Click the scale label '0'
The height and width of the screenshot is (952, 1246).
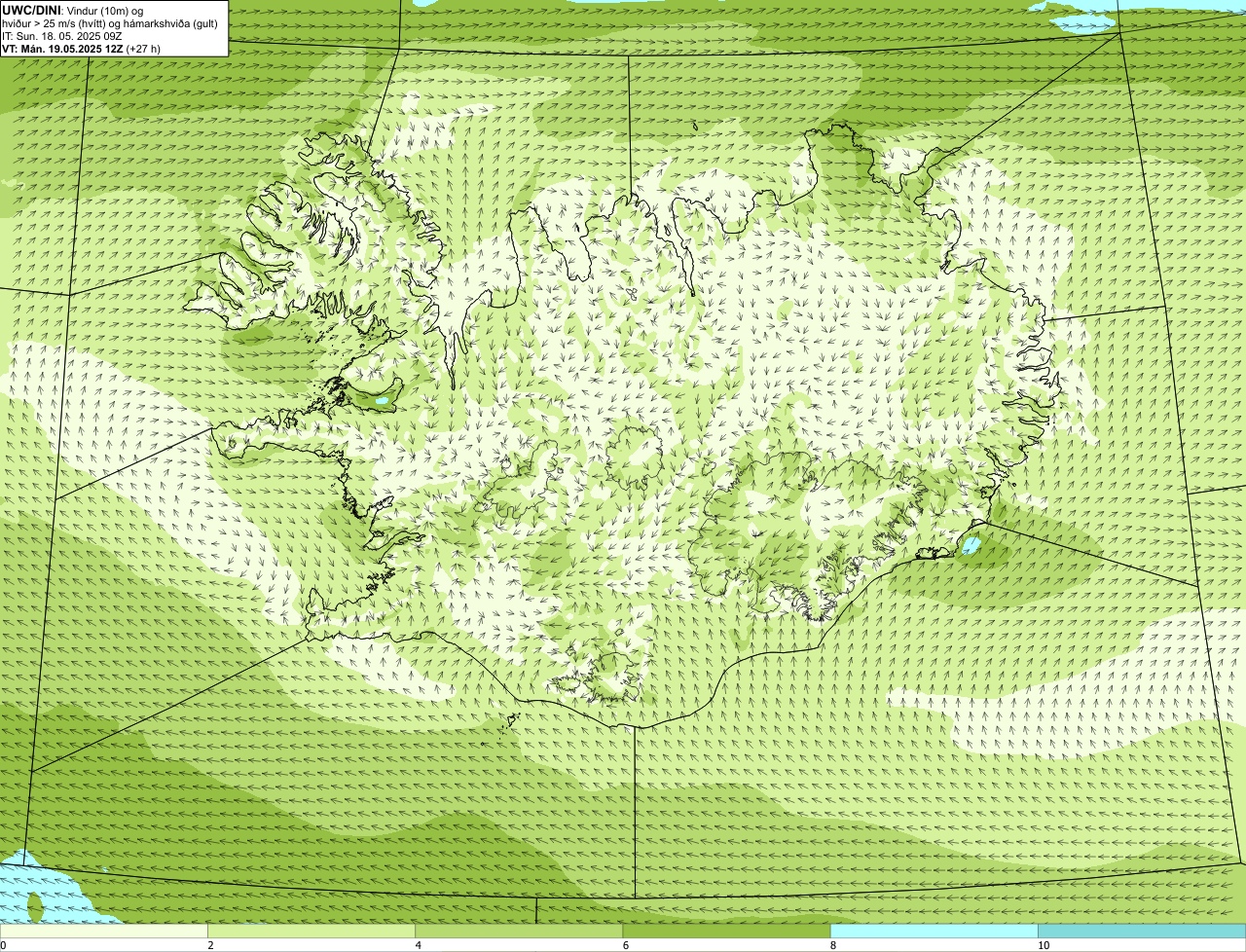point(3,945)
